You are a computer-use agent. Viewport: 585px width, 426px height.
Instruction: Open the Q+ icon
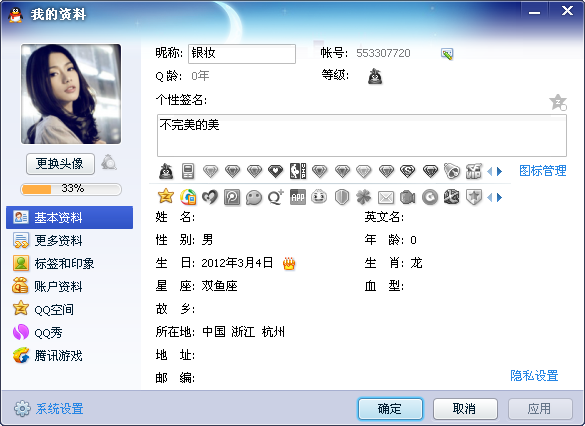pos(276,197)
